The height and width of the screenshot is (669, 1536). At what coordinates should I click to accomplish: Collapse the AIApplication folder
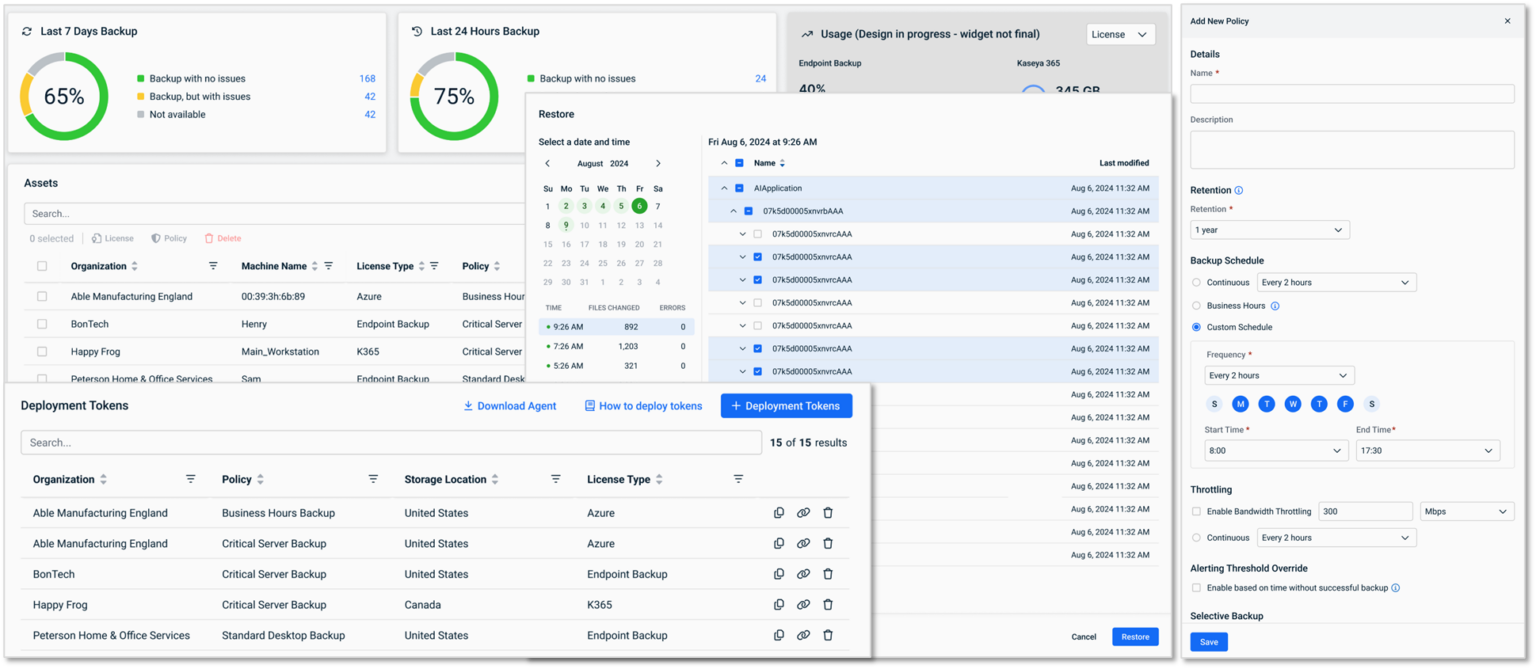tap(724, 188)
